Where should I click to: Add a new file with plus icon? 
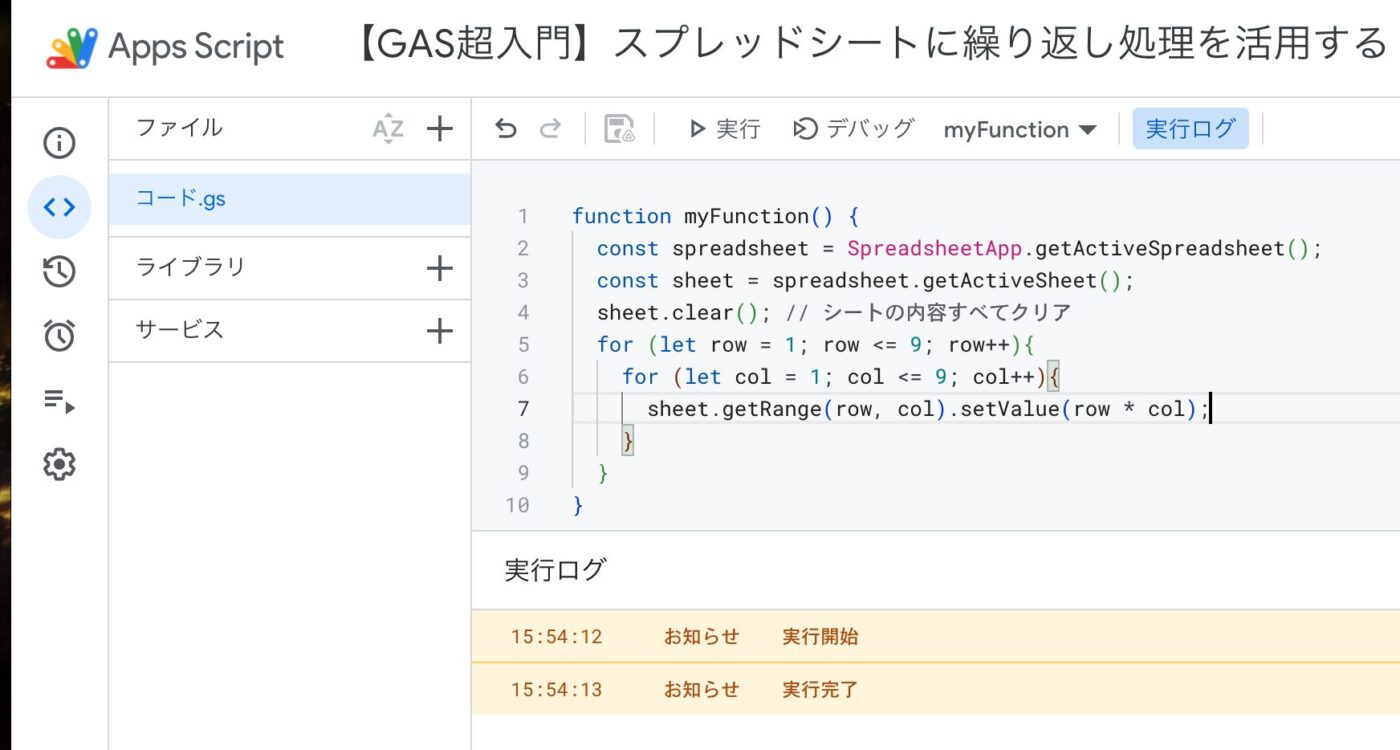click(x=440, y=128)
